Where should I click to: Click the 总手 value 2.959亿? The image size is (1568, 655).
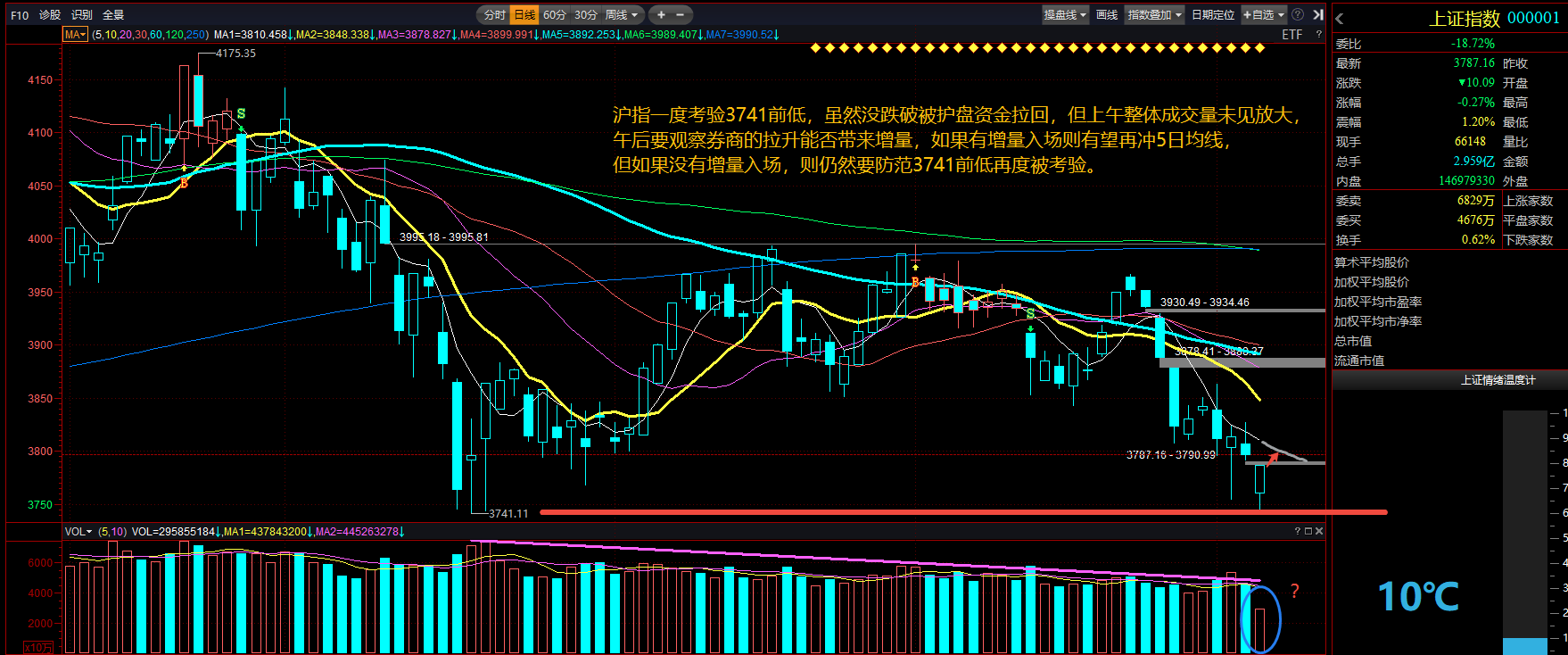click(x=1473, y=162)
